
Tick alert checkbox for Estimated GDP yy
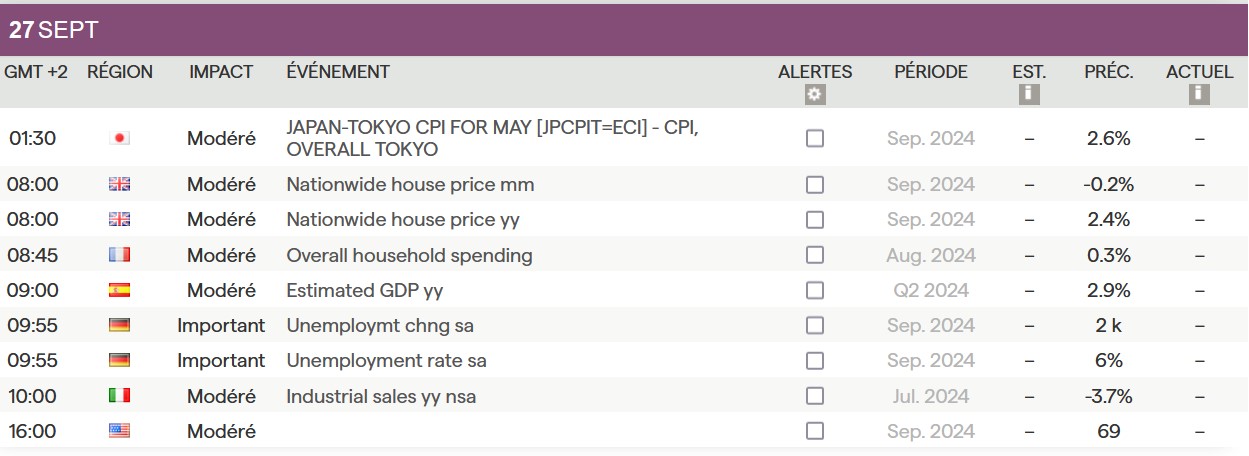815,291
